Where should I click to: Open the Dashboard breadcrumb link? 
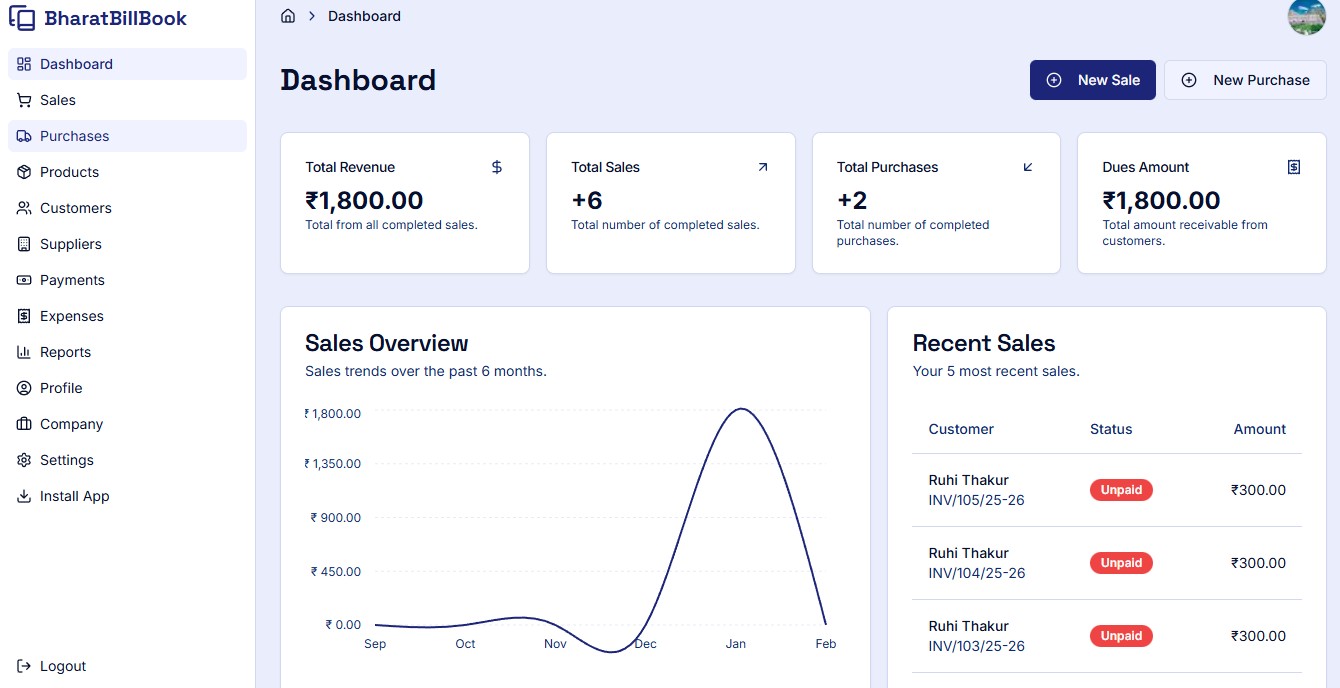click(364, 16)
